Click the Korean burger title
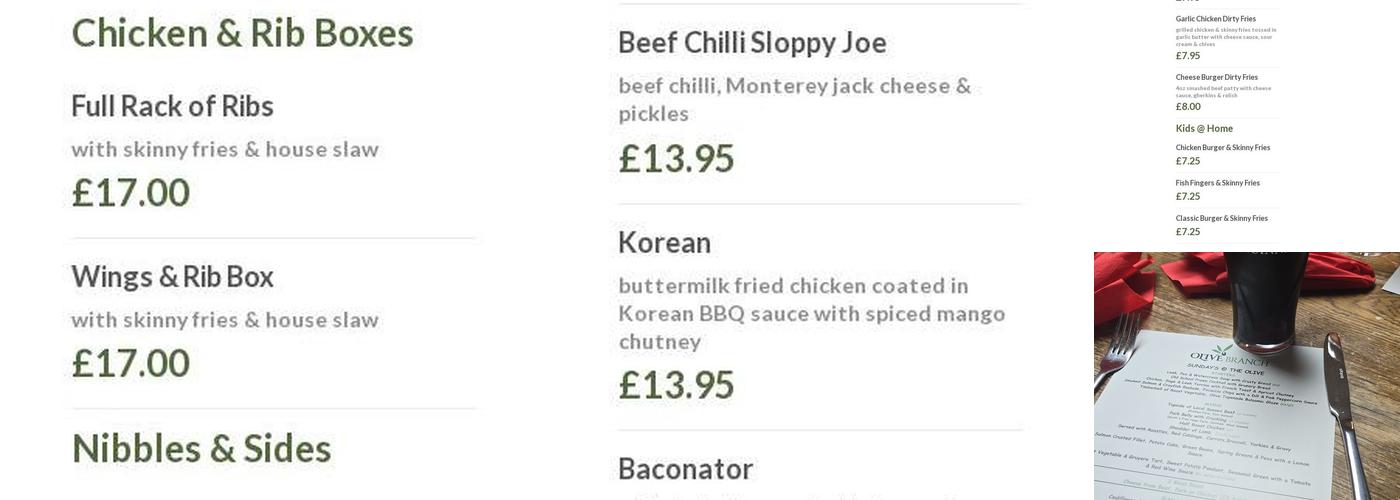The width and height of the screenshot is (1400, 500). pyautogui.click(x=664, y=243)
